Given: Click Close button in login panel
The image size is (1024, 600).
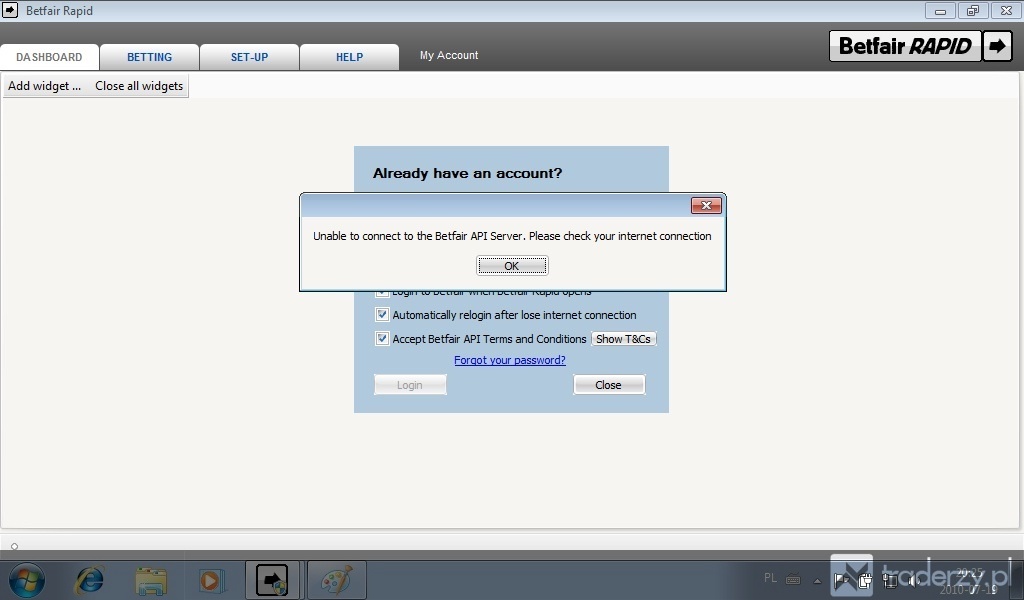Looking at the screenshot, I should [x=609, y=385].
